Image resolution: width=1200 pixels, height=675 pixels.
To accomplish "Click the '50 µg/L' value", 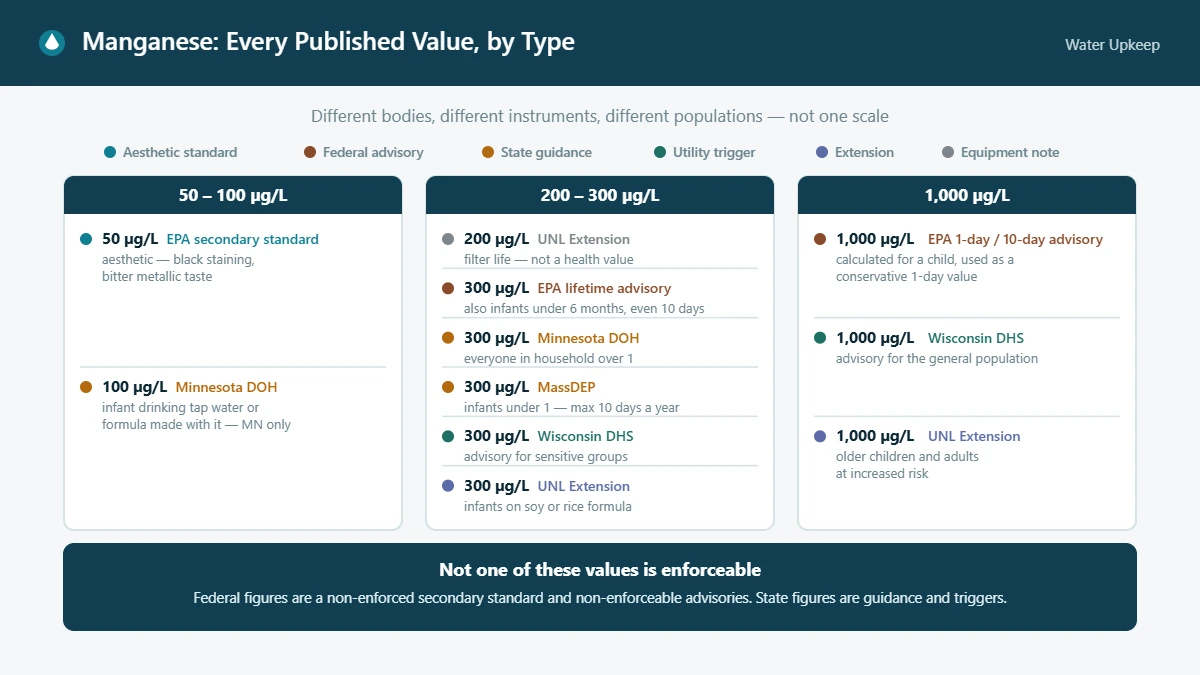I will tap(130, 240).
